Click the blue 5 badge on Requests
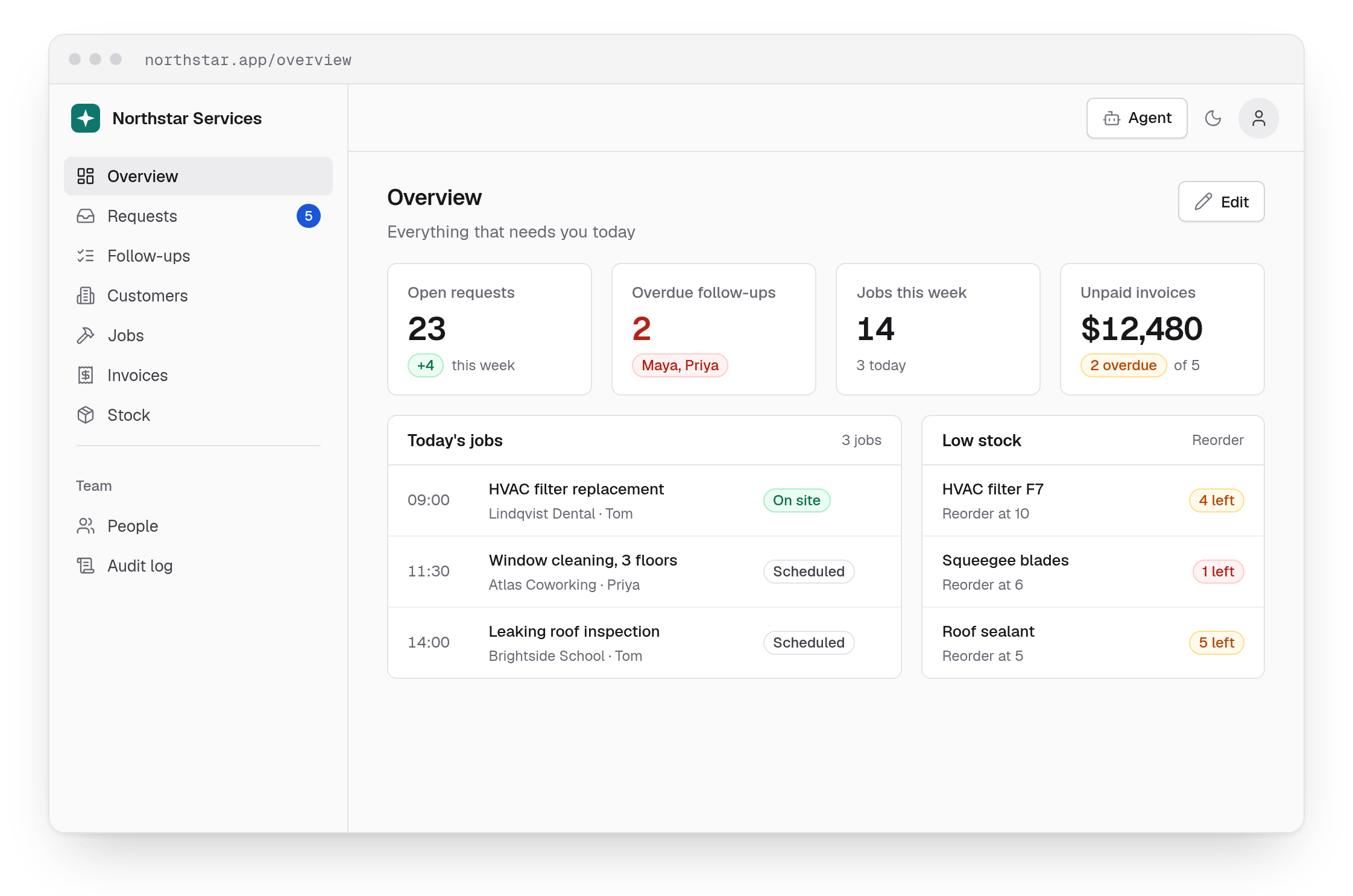Viewport: 1353px width, 896px height. pos(308,216)
